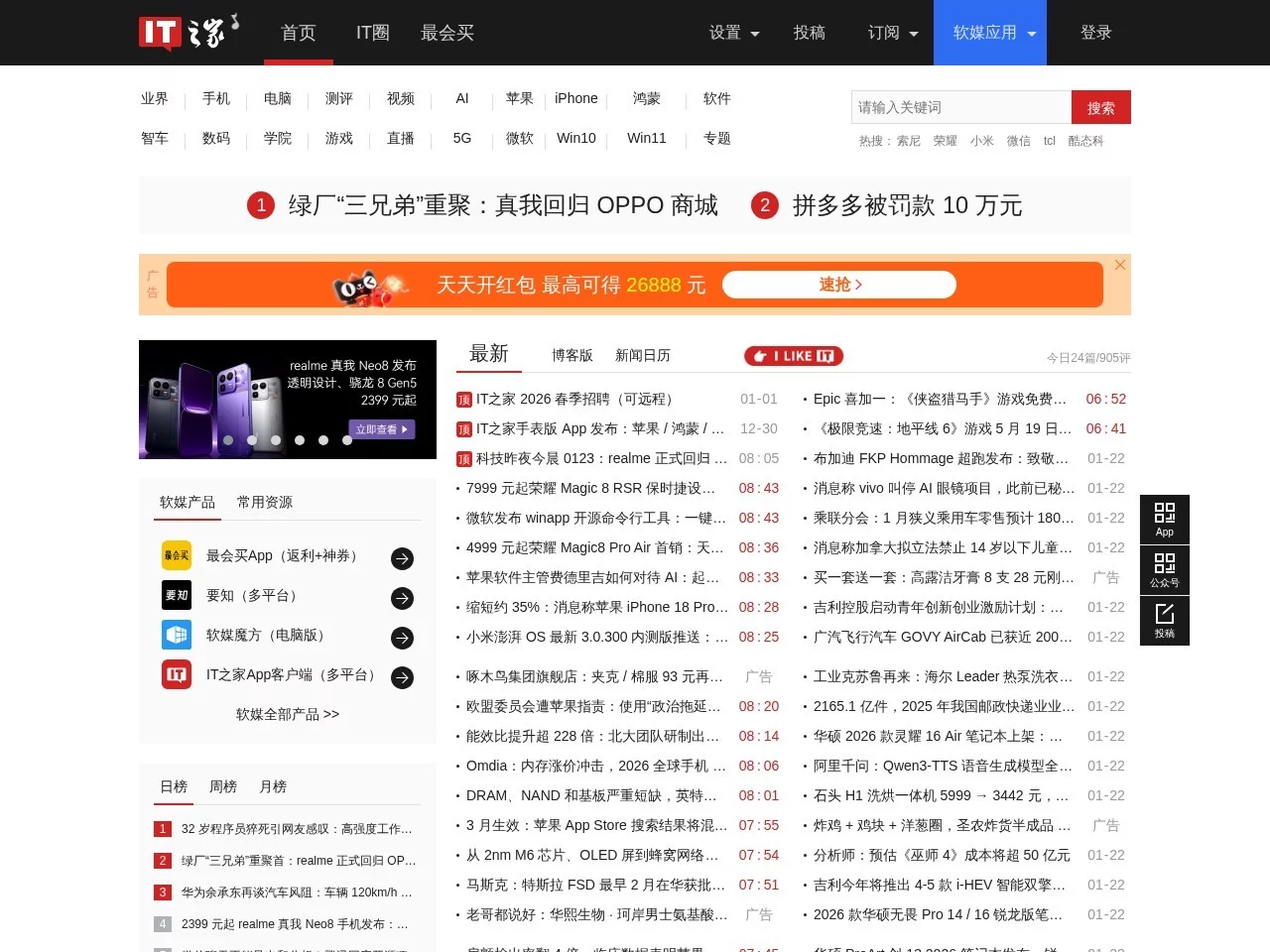Close the red envelope ad banner
The height and width of the screenshot is (952, 1270).
(x=1119, y=265)
